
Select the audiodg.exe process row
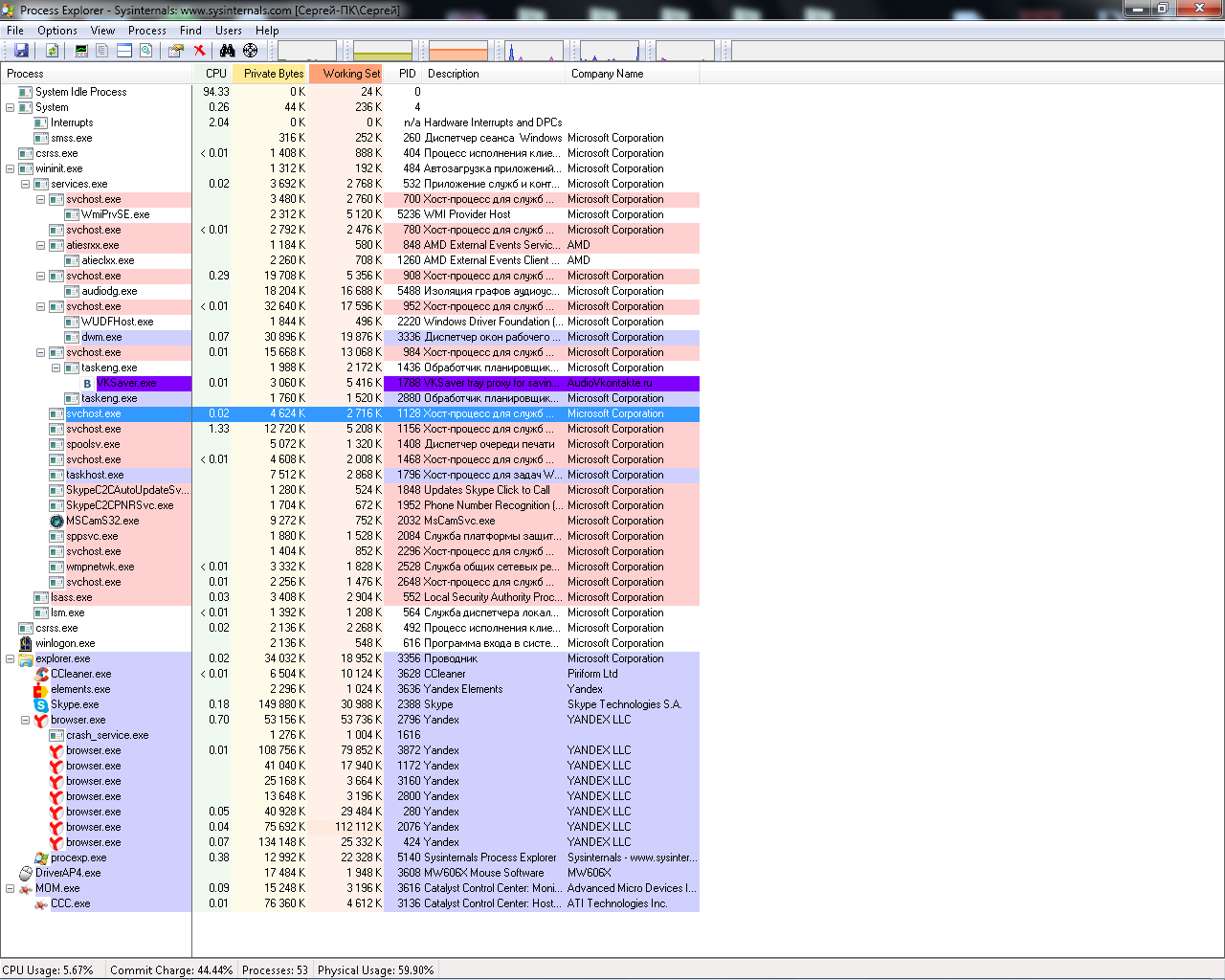click(x=350, y=291)
